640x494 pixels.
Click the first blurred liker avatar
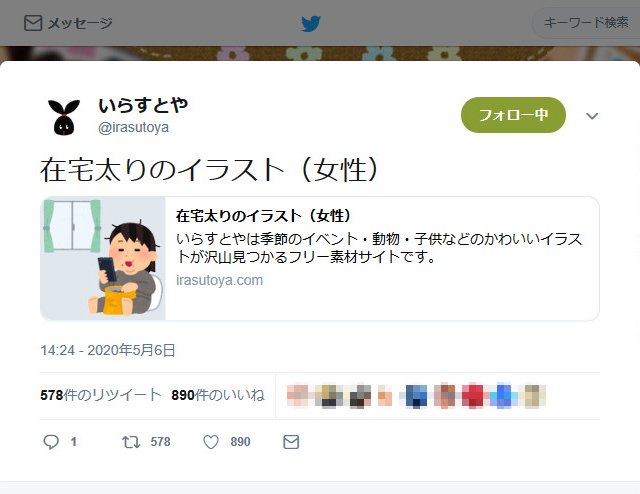(x=298, y=396)
